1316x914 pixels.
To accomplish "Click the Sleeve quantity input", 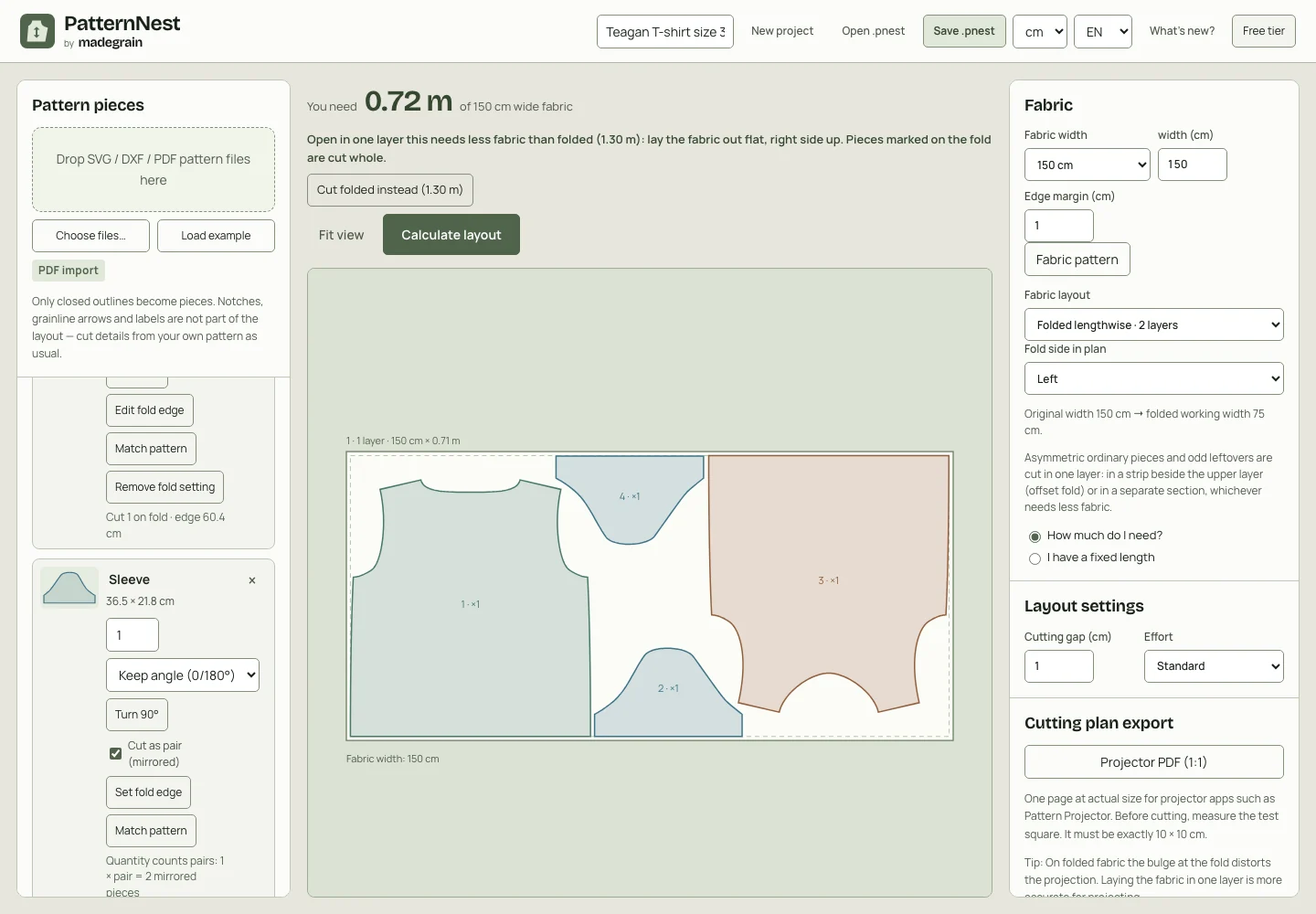I will 133,635.
